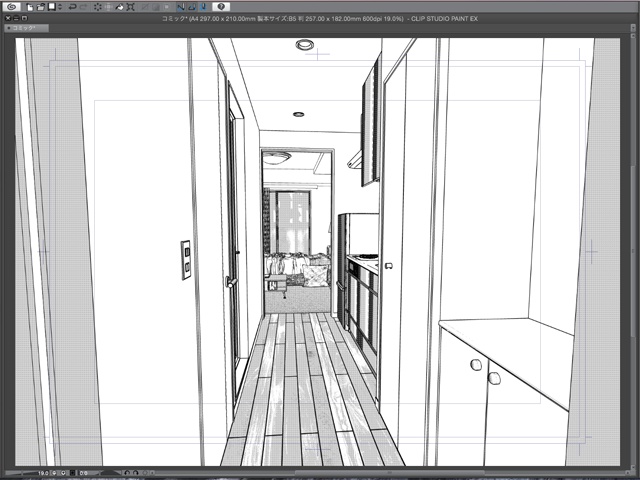This screenshot has width=640, height=480.
Task: Click the 19.0 zoom value field
Action: (43, 473)
